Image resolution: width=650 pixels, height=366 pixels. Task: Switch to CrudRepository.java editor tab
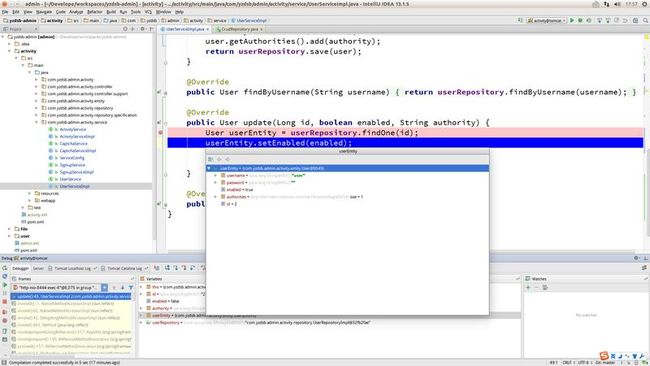pyautogui.click(x=239, y=29)
